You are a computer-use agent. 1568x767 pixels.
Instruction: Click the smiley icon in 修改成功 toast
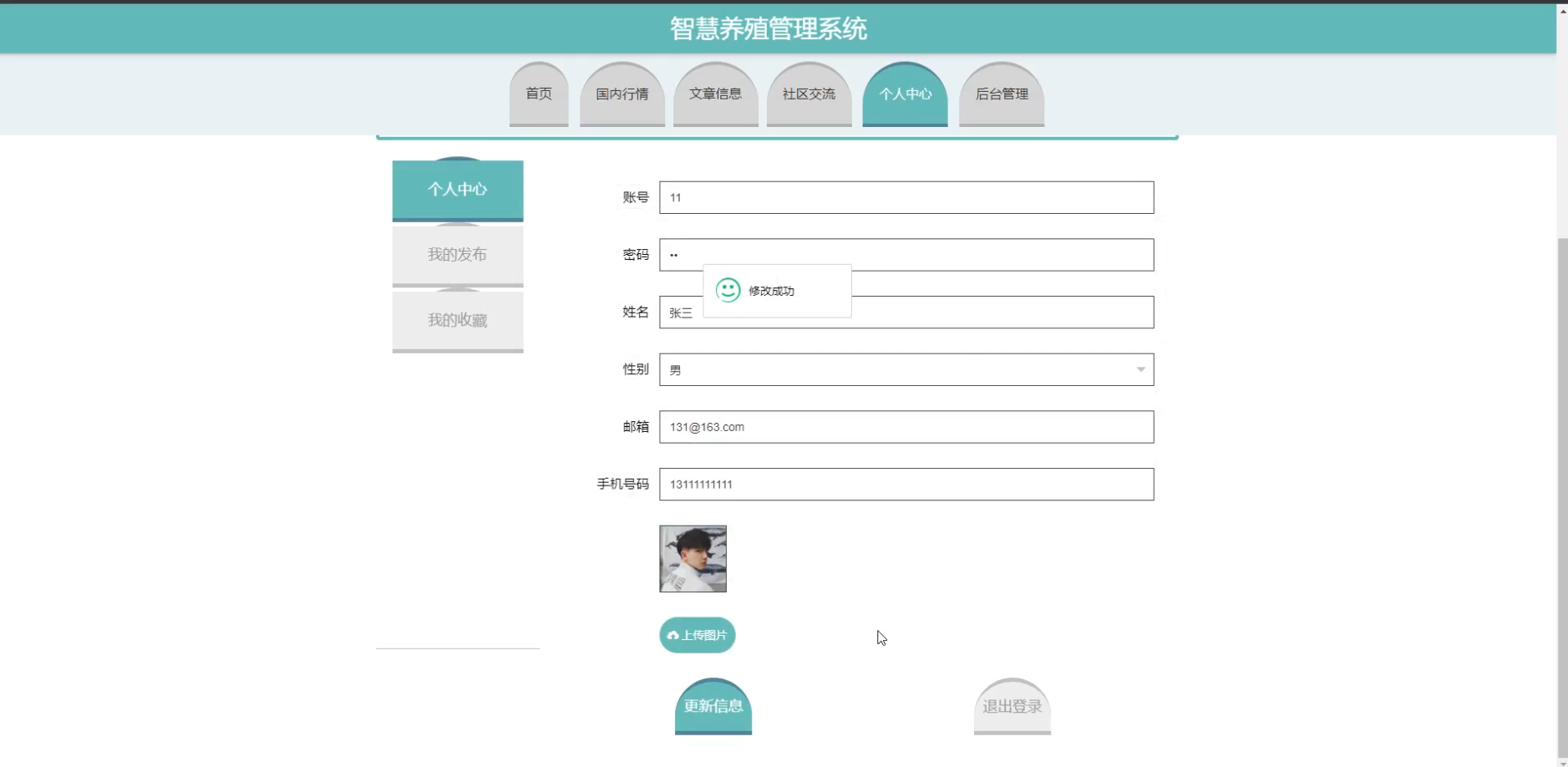728,290
